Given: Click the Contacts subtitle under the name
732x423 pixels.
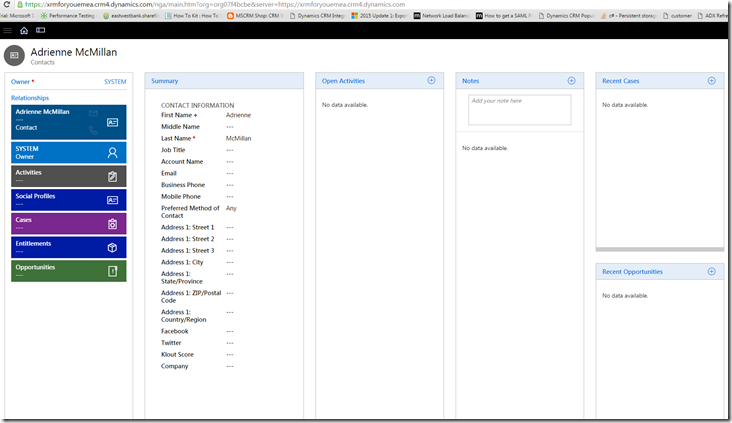Looking at the screenshot, I should click(42, 63).
